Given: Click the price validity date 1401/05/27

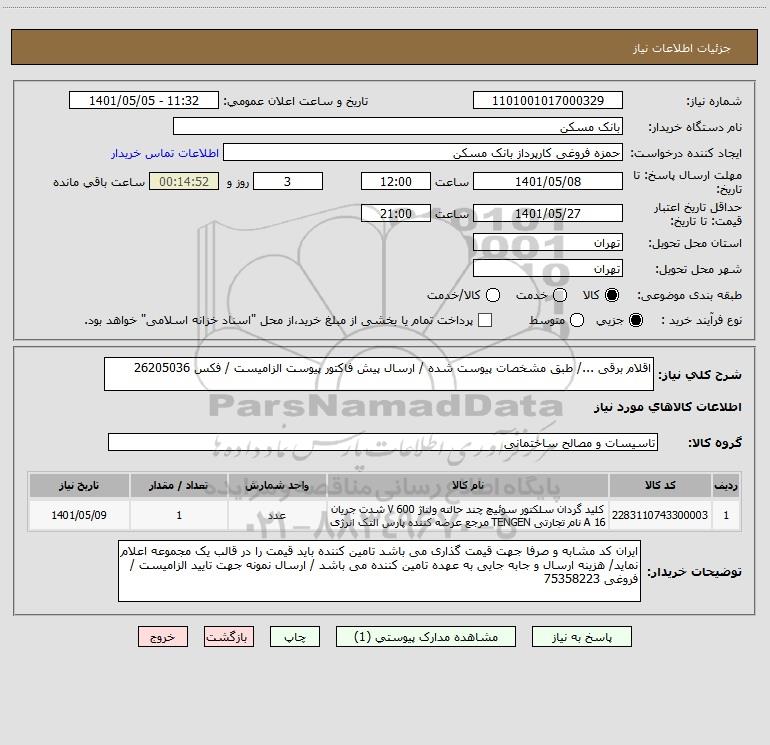Looking at the screenshot, I should point(548,213).
